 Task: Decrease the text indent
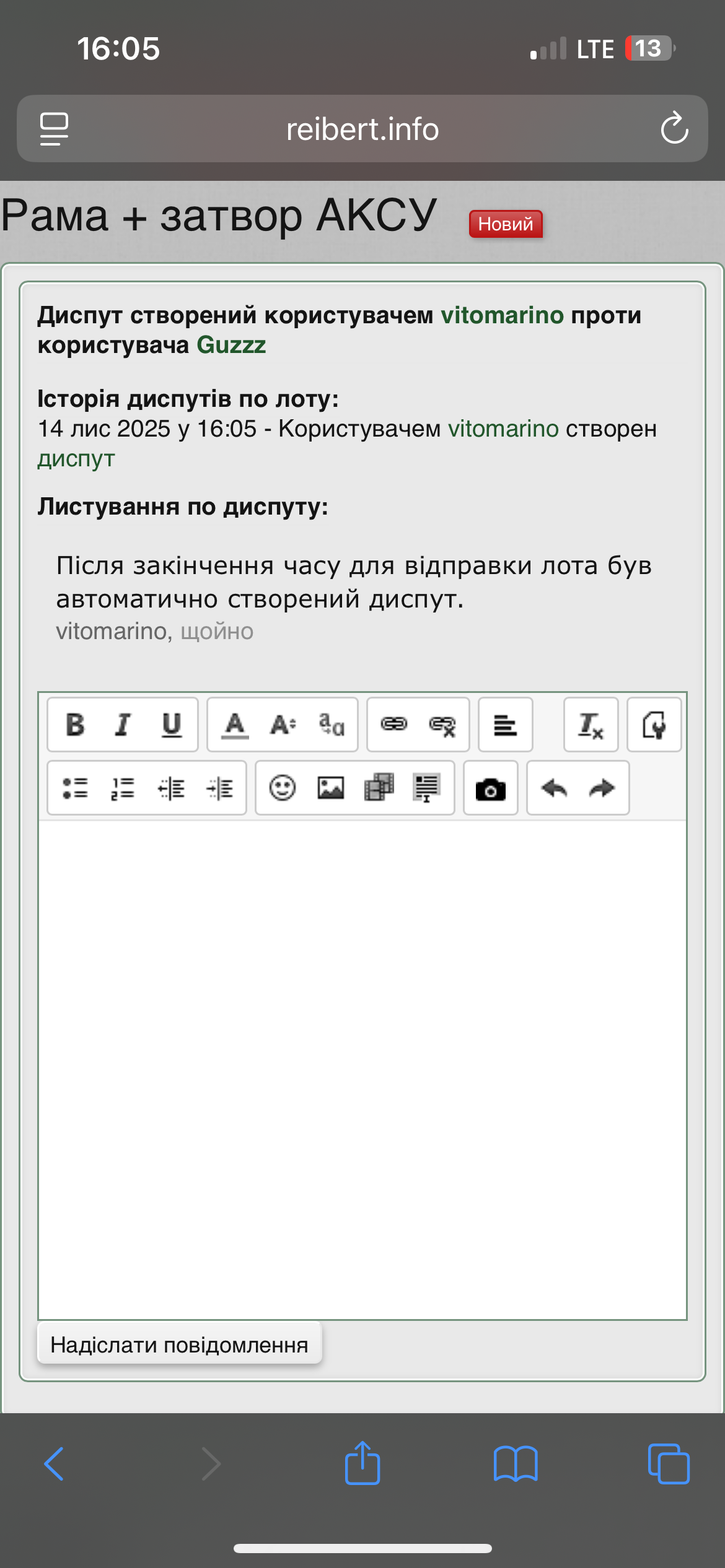point(171,788)
